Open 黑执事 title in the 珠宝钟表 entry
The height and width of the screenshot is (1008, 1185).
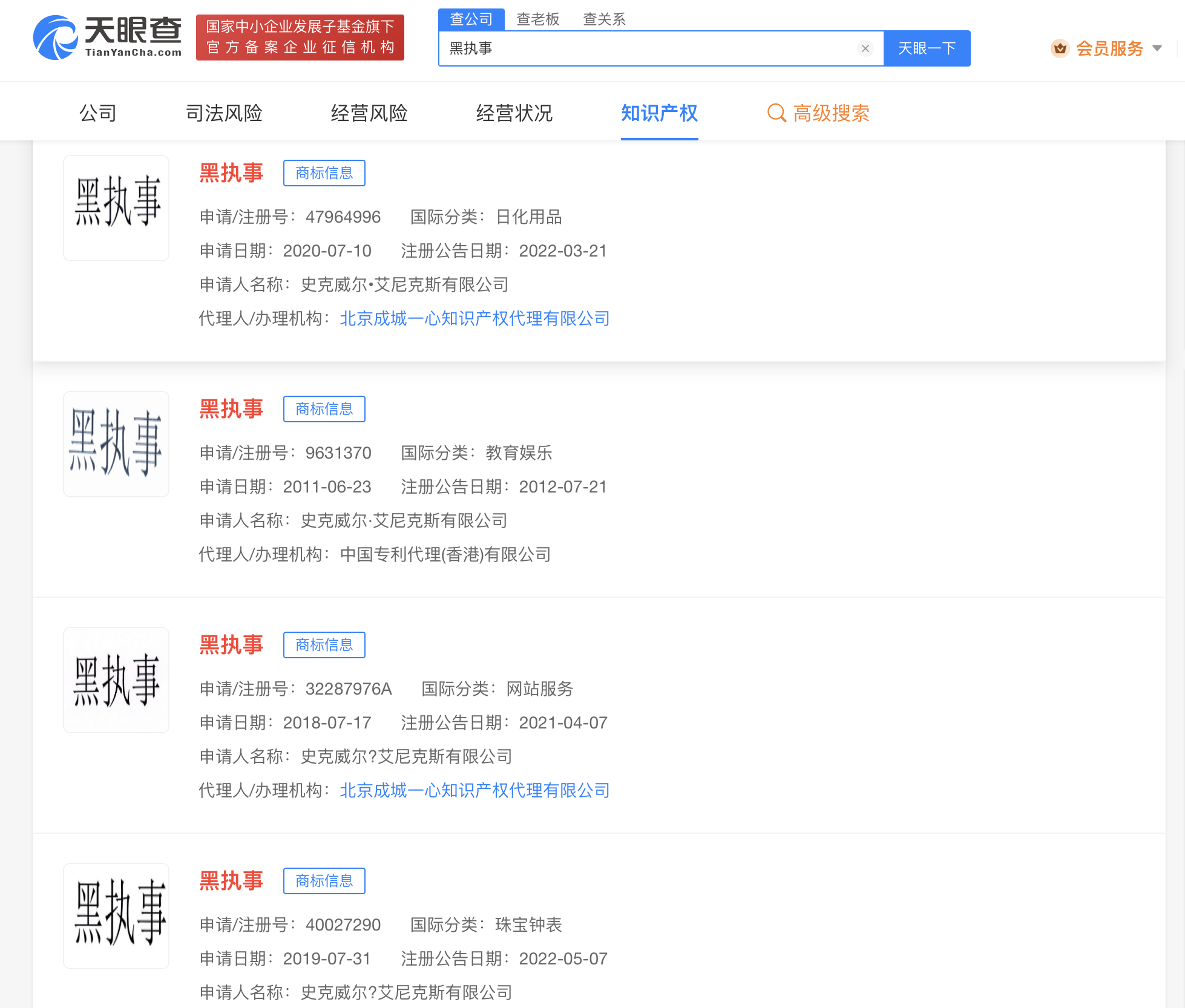pos(231,881)
